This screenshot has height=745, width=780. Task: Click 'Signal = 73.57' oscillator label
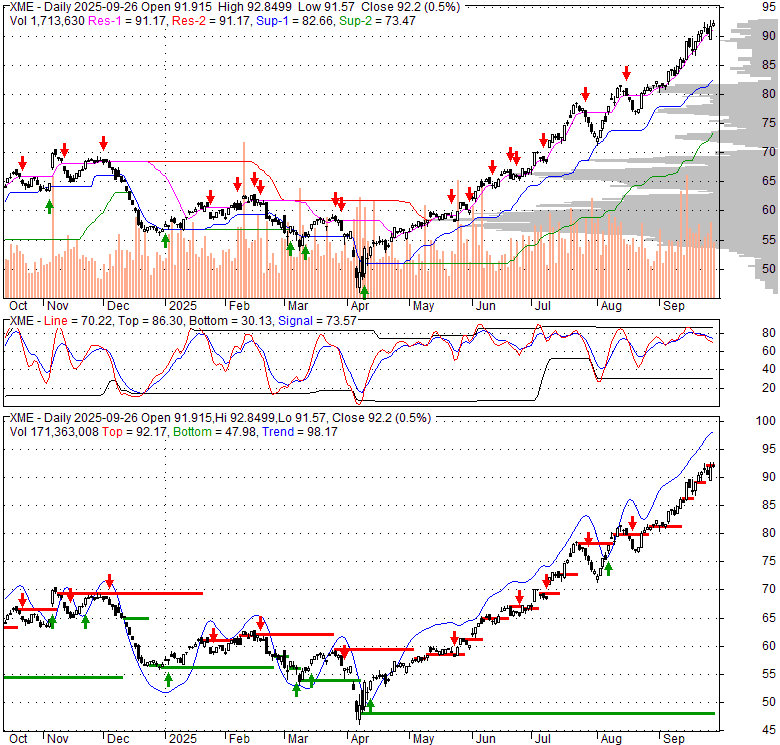click(x=317, y=321)
